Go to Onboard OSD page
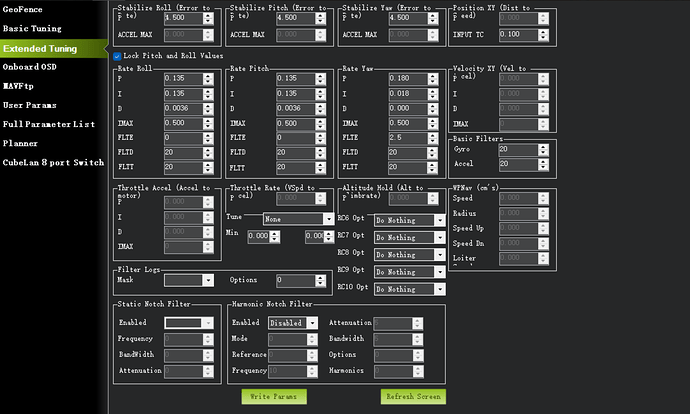This screenshot has height=414, width=690. pos(29,67)
